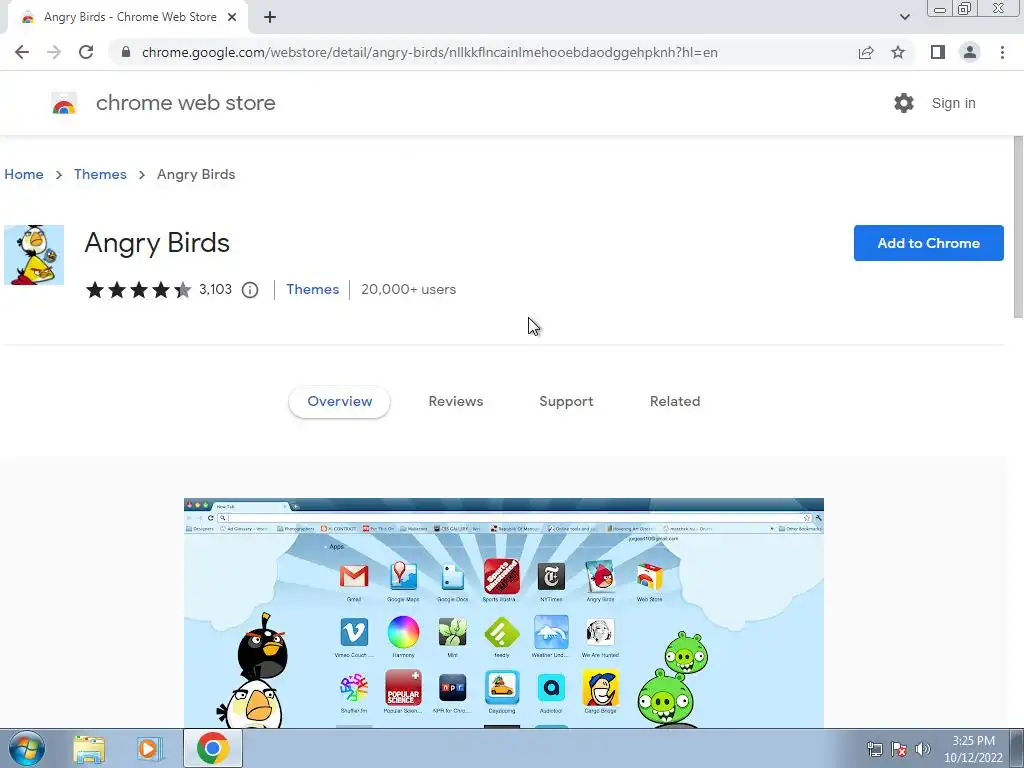The image size is (1024, 768).
Task: Switch to the Support tab
Action: [x=566, y=402]
